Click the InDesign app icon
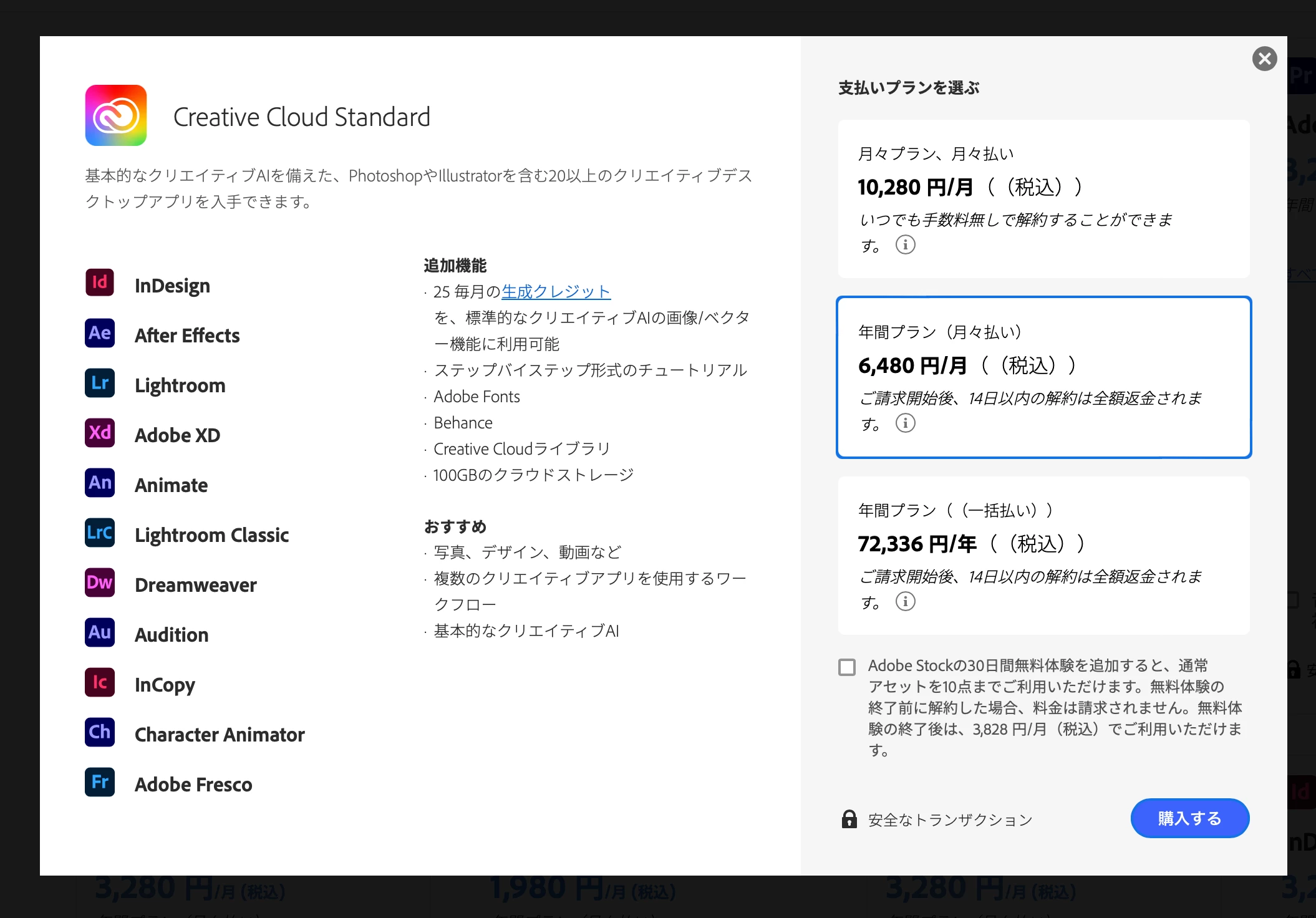This screenshot has width=1316, height=918. (100, 283)
